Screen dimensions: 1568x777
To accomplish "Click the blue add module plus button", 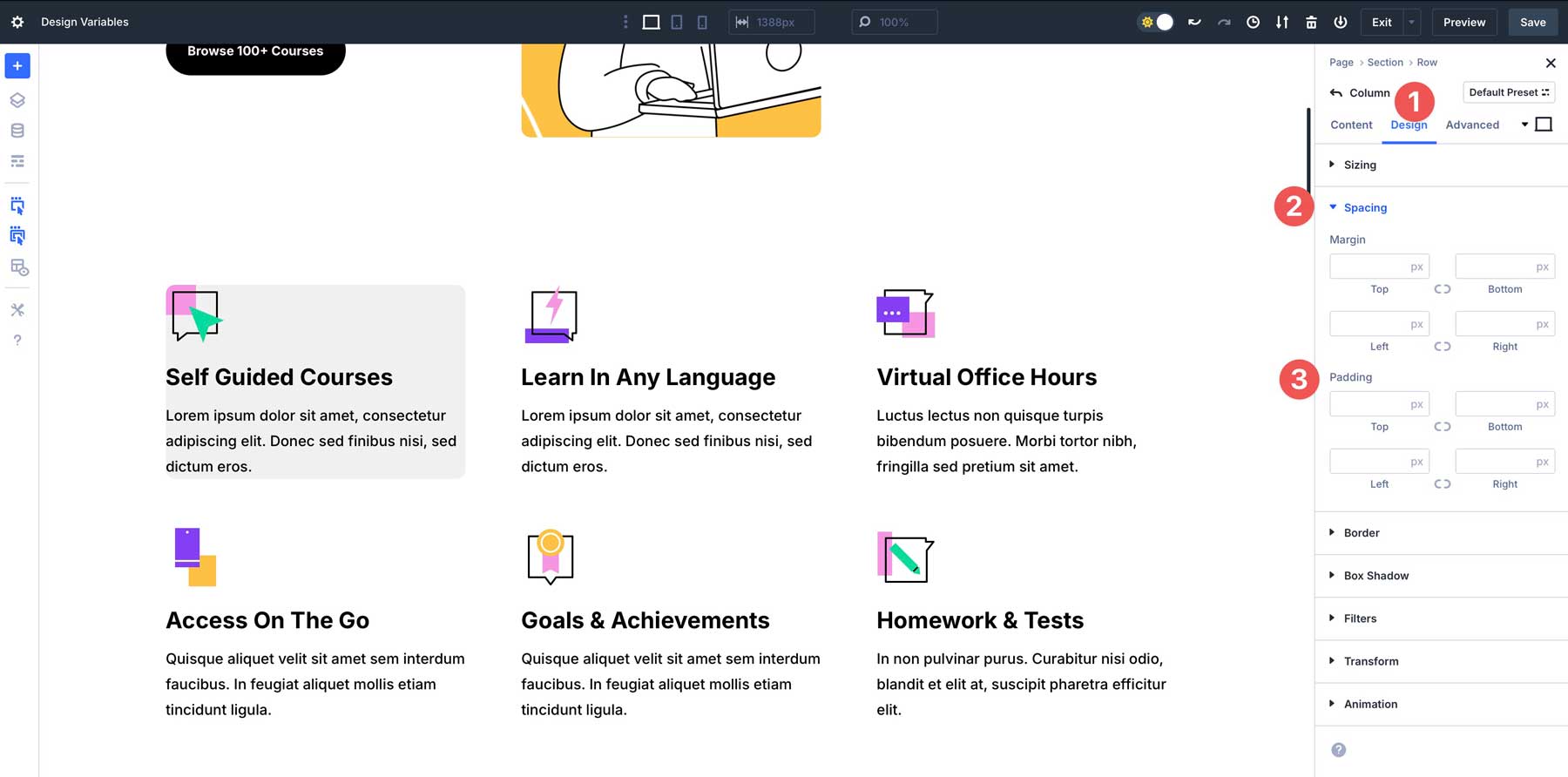I will tap(17, 66).
